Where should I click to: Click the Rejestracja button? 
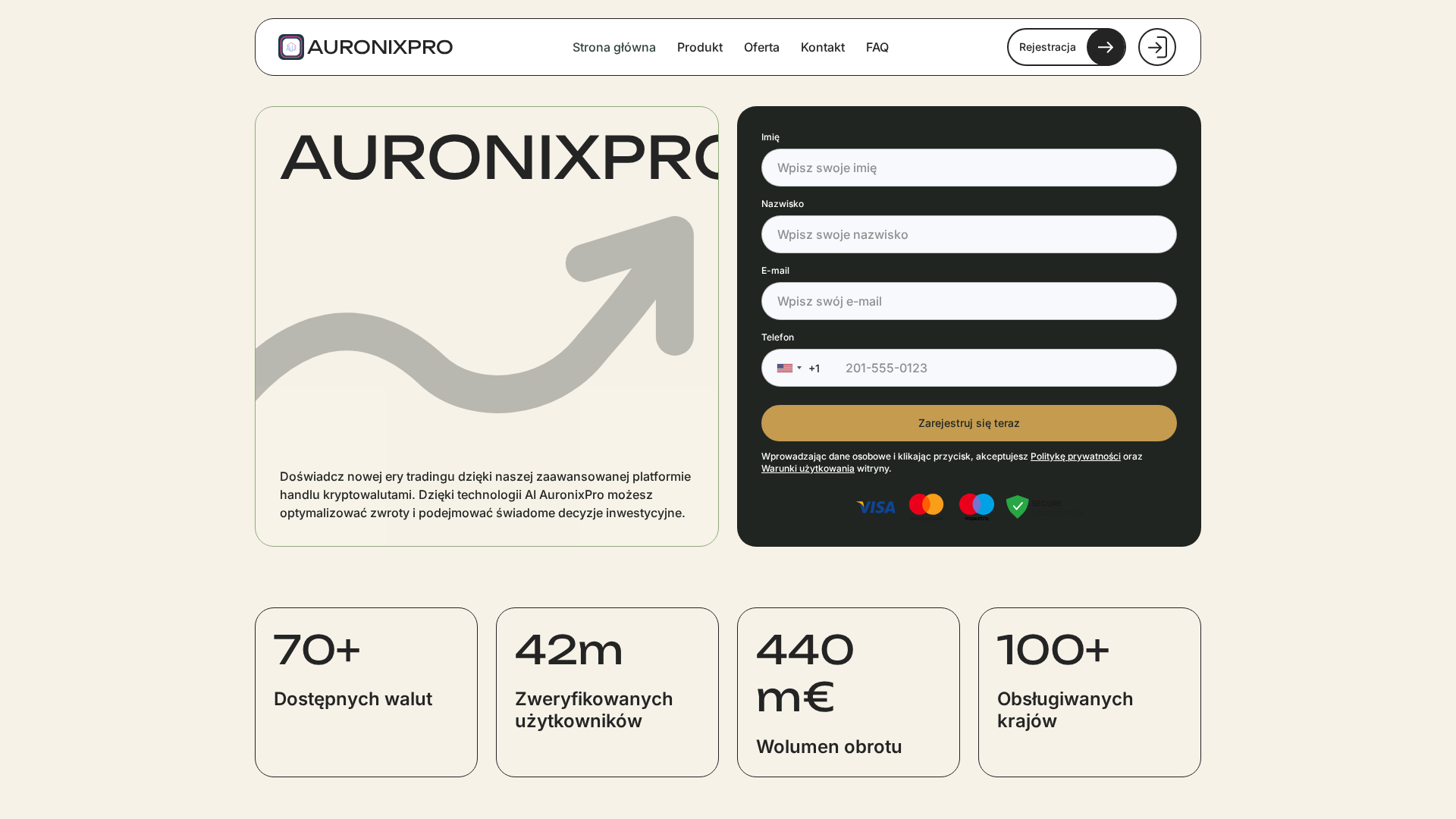(x=1066, y=47)
